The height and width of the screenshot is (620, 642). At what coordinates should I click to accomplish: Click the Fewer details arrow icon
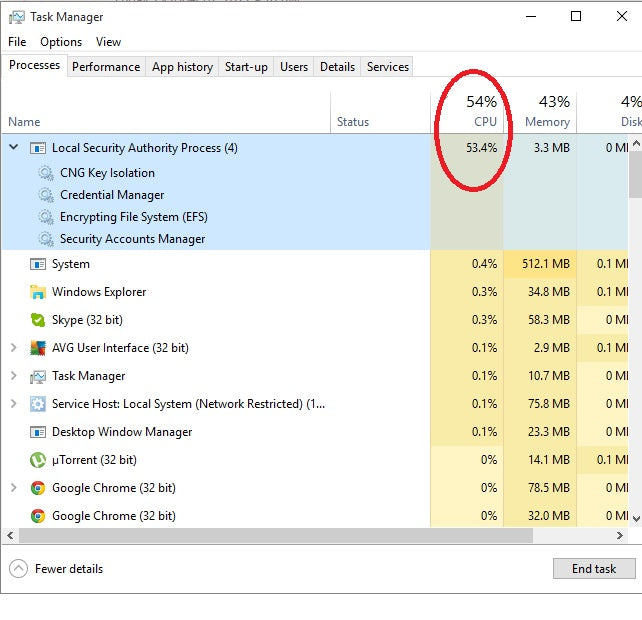click(x=18, y=568)
